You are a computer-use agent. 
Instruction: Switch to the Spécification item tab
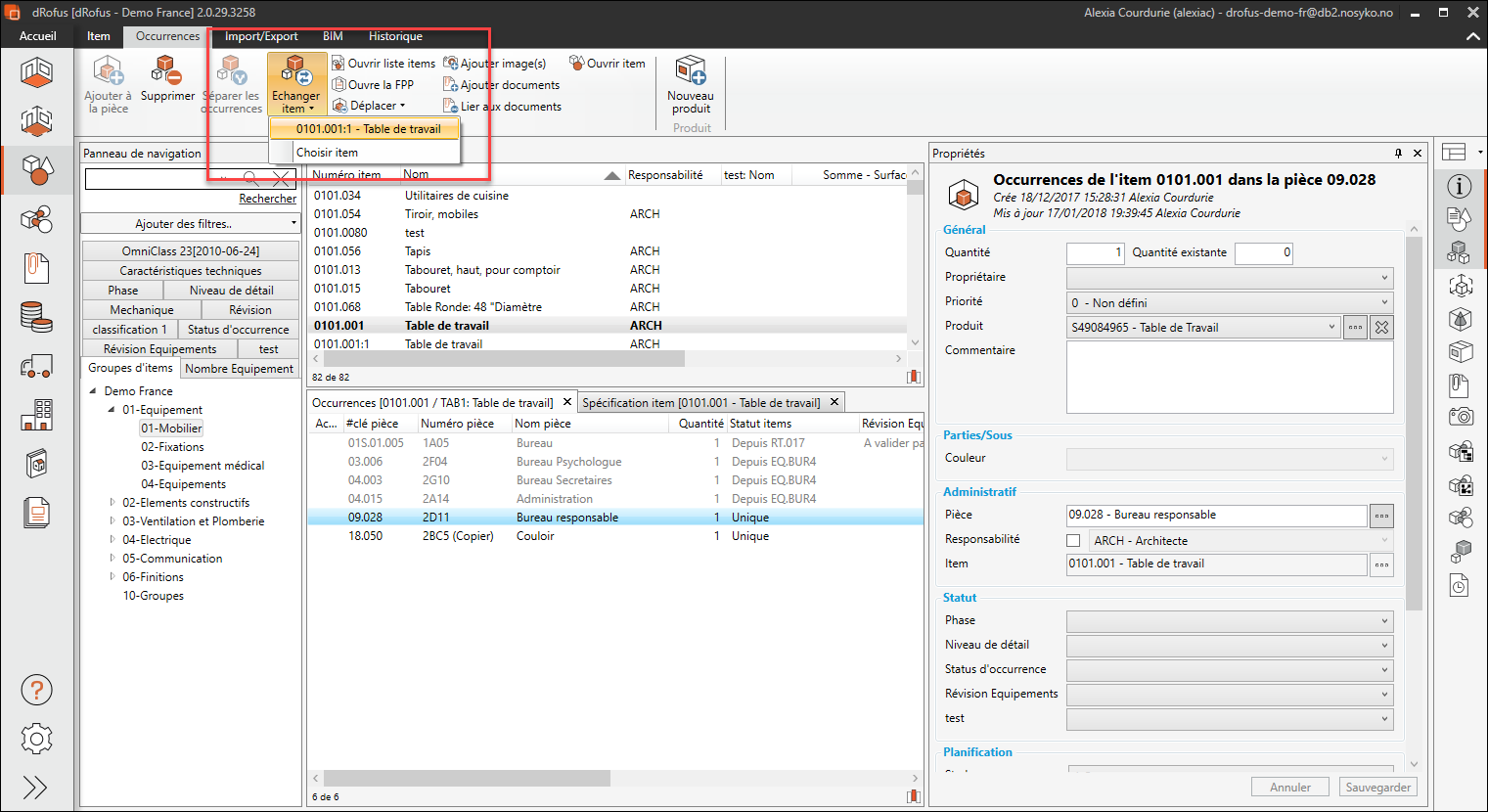701,403
